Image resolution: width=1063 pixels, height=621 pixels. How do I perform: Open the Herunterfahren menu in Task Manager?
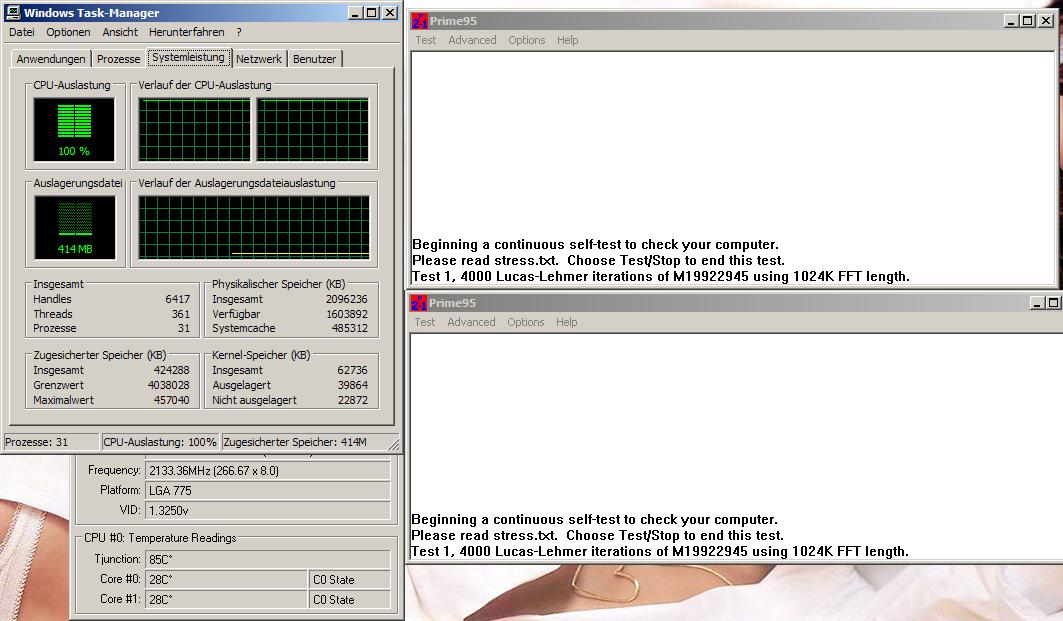click(186, 32)
